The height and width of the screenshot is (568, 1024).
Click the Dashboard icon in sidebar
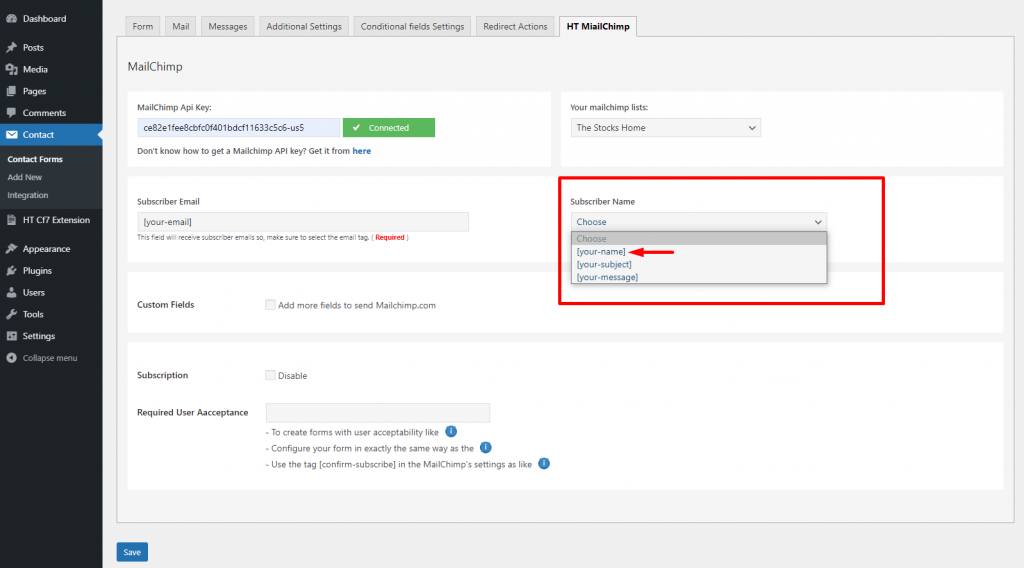[x=11, y=19]
